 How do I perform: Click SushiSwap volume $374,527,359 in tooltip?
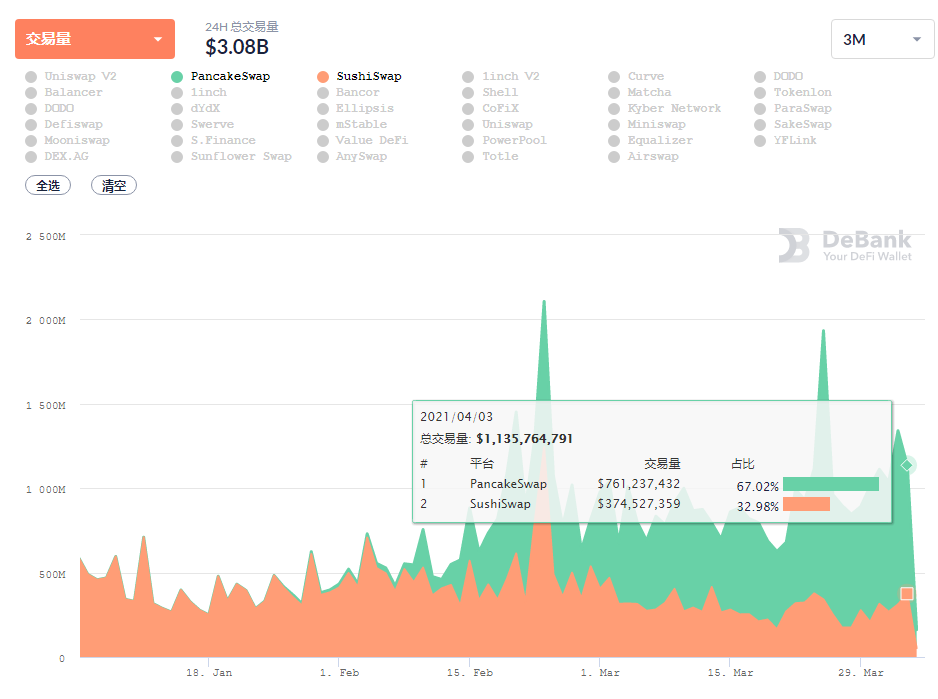coord(639,504)
